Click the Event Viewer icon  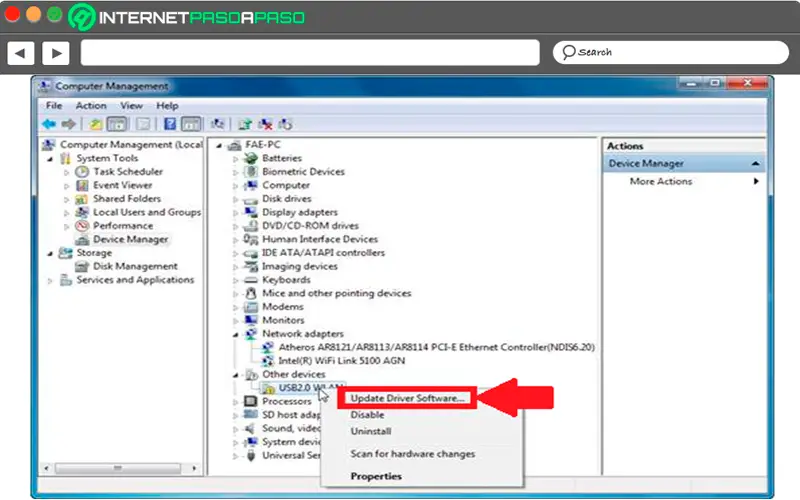click(82, 185)
